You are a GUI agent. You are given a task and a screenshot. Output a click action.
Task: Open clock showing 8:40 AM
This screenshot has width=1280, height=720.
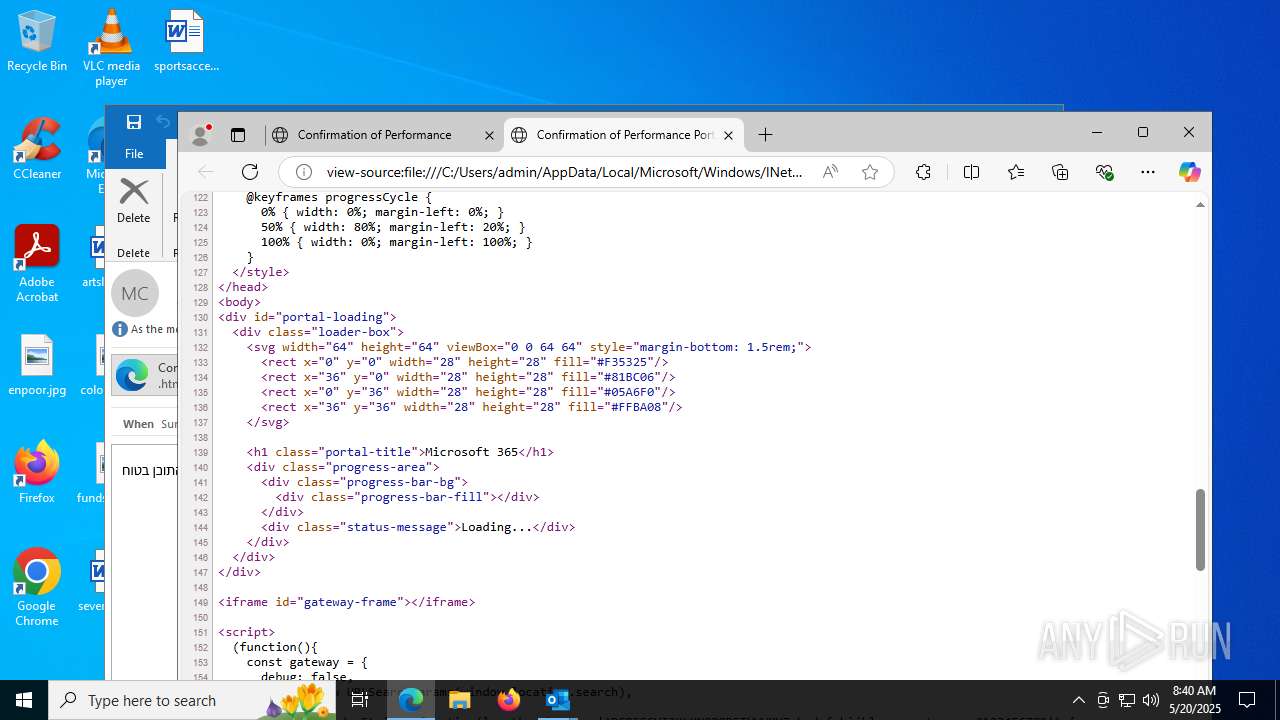tap(1195, 700)
